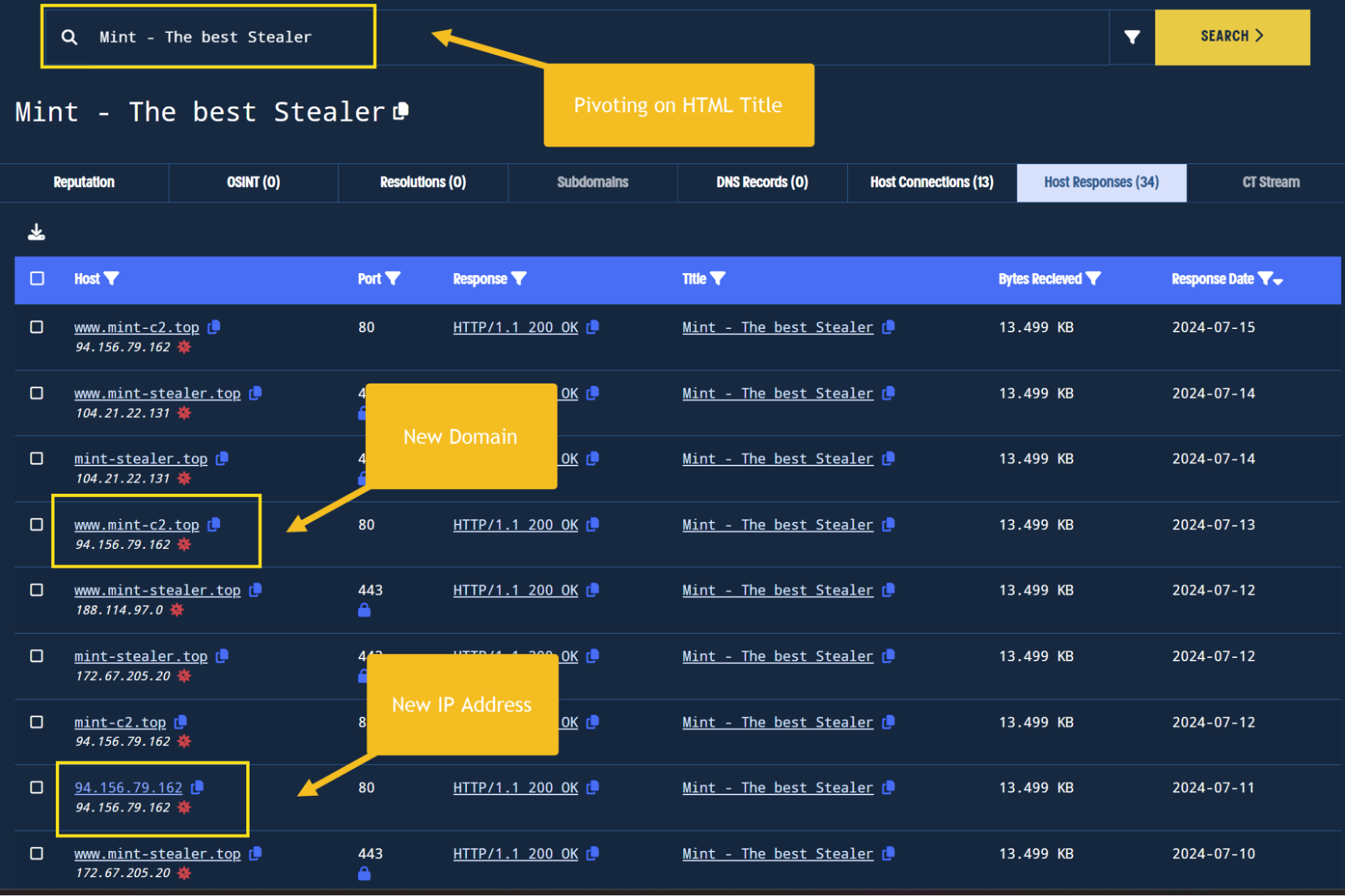Open the Host column filter
This screenshot has height=896, width=1345.
[x=112, y=278]
